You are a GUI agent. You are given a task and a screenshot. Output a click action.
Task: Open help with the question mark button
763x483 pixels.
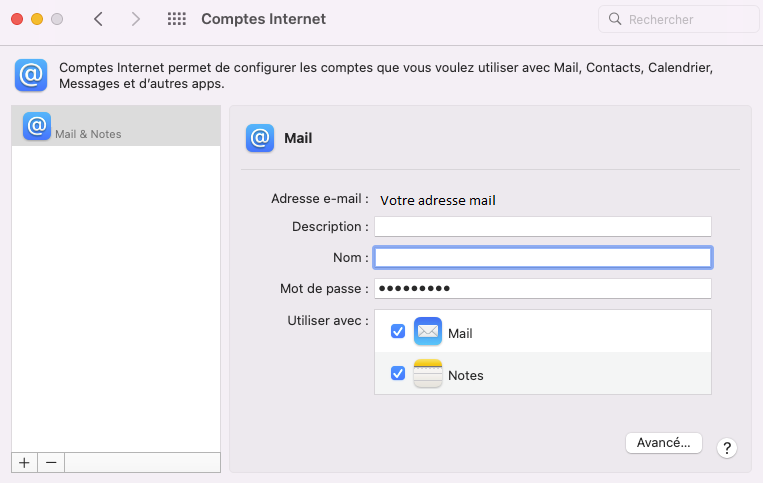(727, 448)
